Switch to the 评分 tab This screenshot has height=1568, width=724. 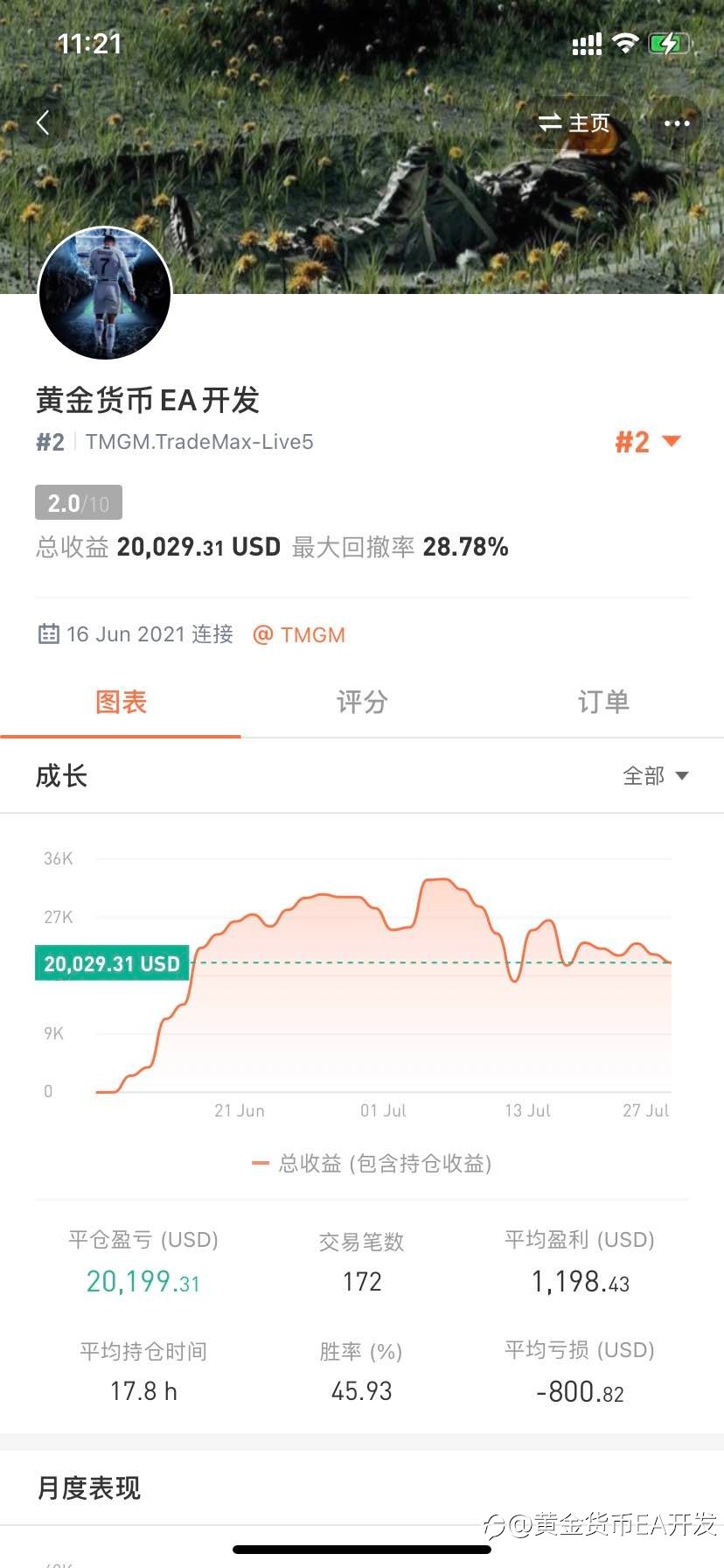tap(362, 702)
